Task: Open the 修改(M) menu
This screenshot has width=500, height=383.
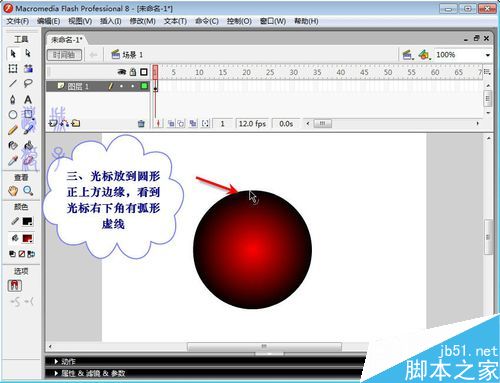Action: tap(143, 21)
